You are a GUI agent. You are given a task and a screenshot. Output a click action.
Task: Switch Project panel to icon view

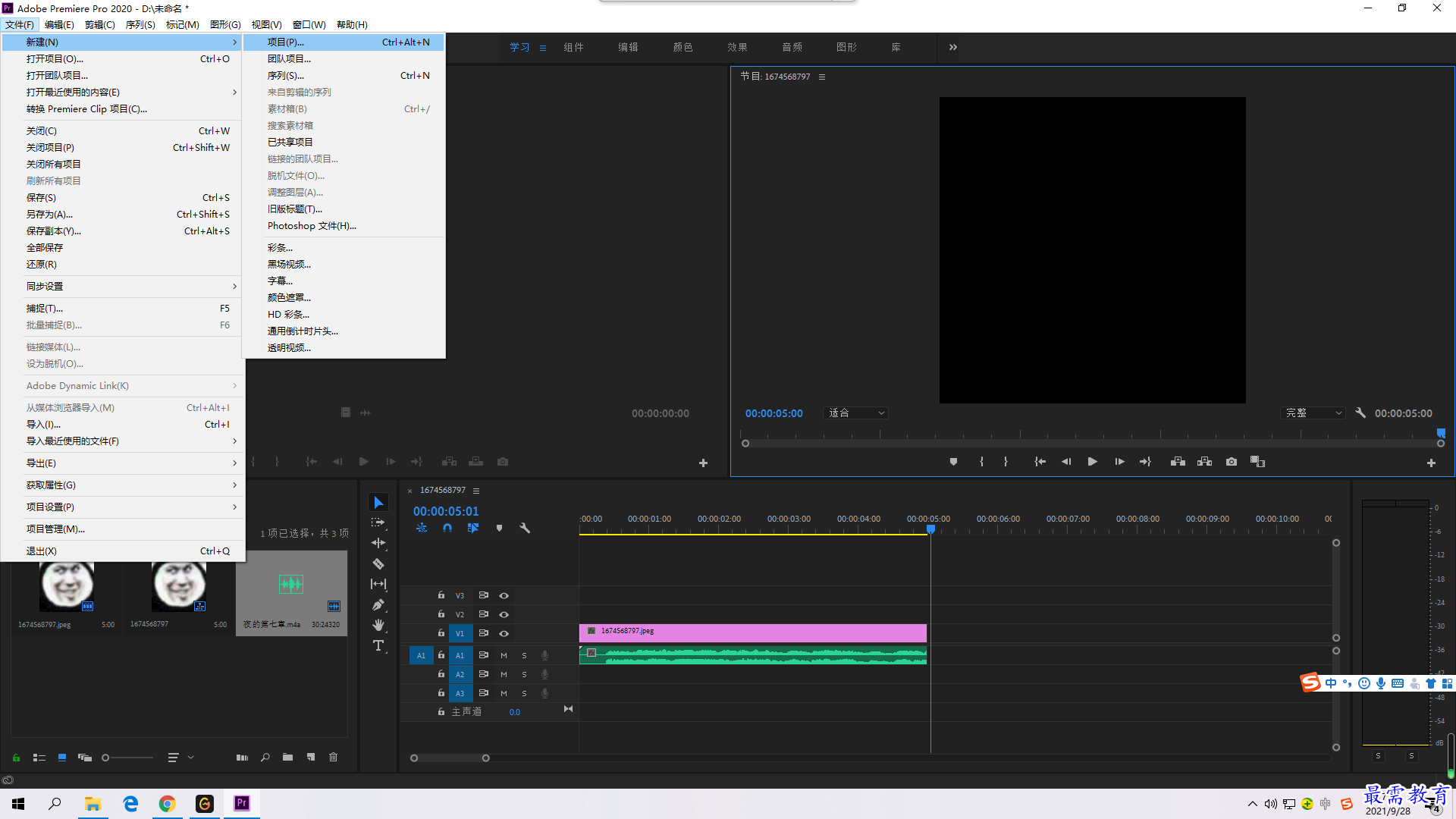(62, 758)
